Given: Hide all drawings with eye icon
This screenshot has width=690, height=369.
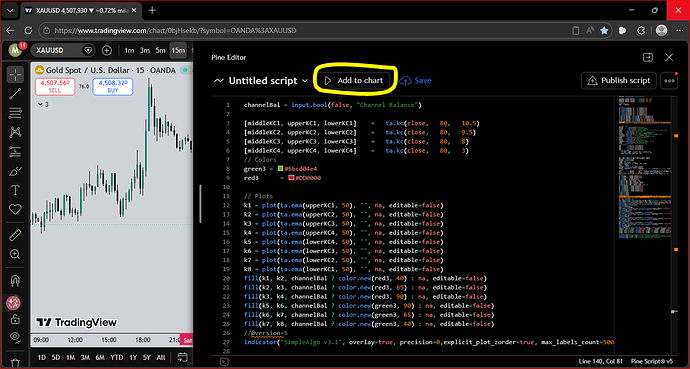Looking at the screenshot, I should [15, 337].
